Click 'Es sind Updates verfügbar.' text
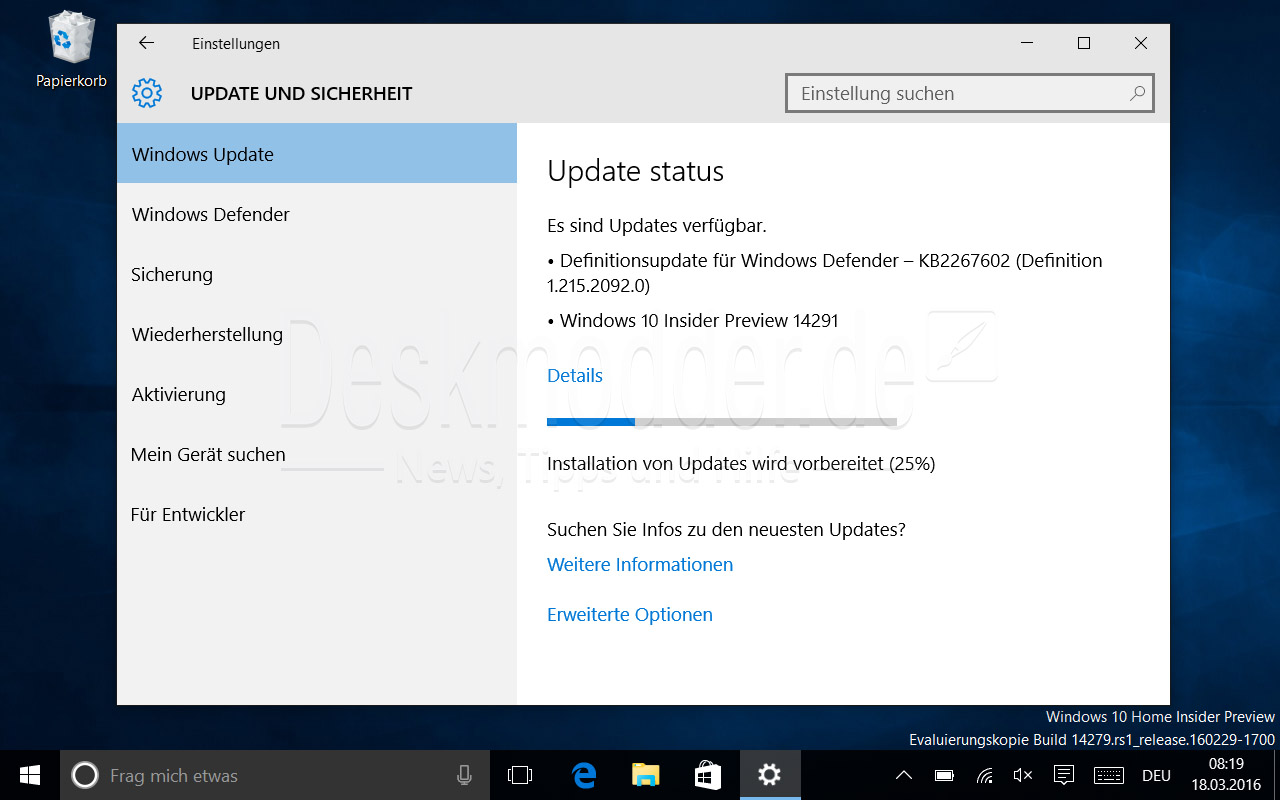Screen dimensions: 1280x800 tap(657, 225)
